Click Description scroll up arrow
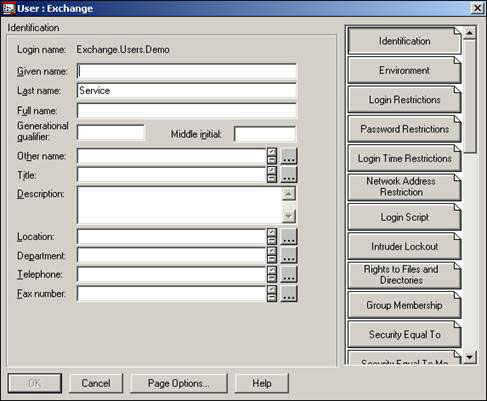Viewport: 487px width, 401px height. click(x=289, y=194)
